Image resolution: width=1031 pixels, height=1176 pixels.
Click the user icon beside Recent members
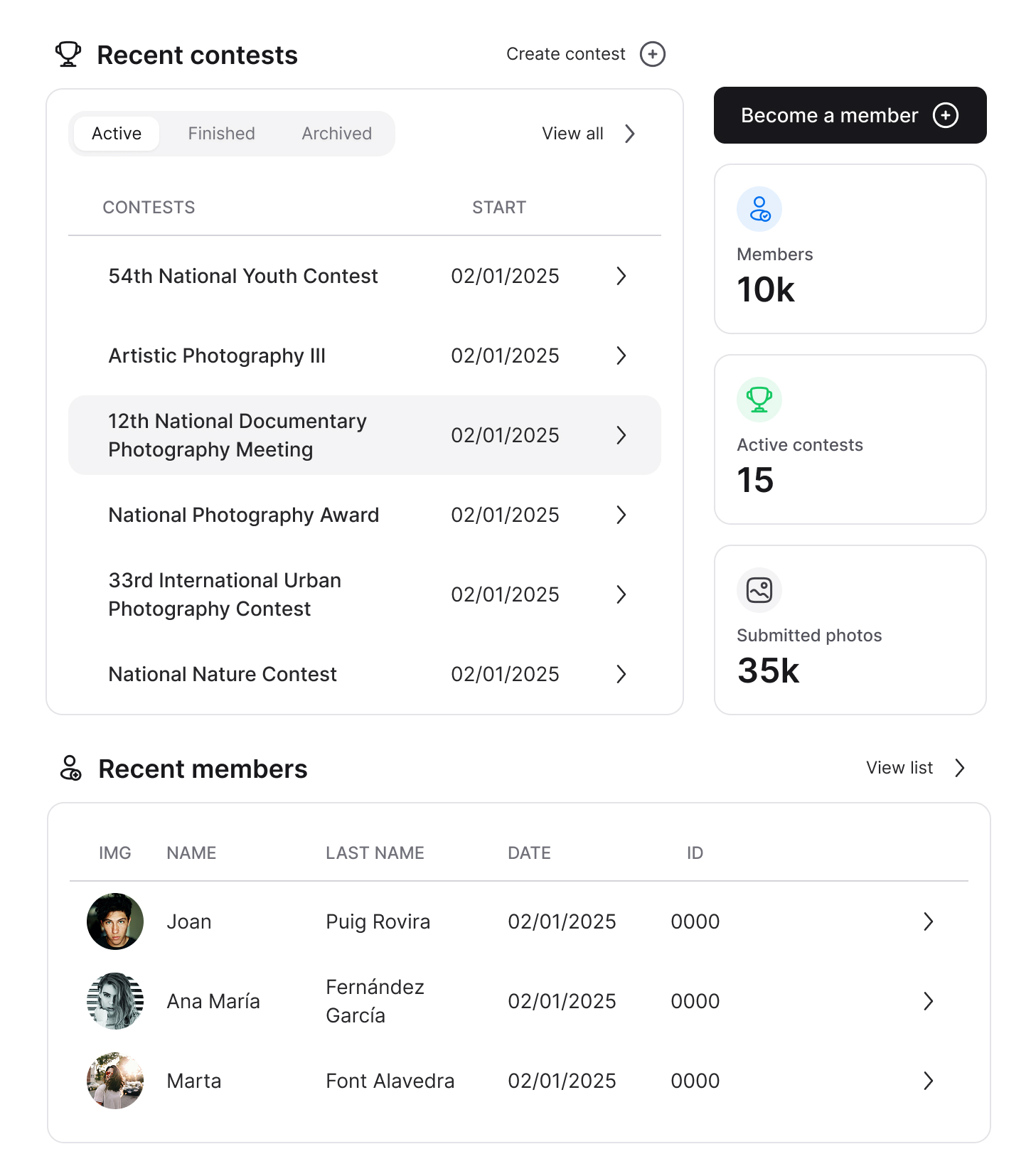coord(70,769)
